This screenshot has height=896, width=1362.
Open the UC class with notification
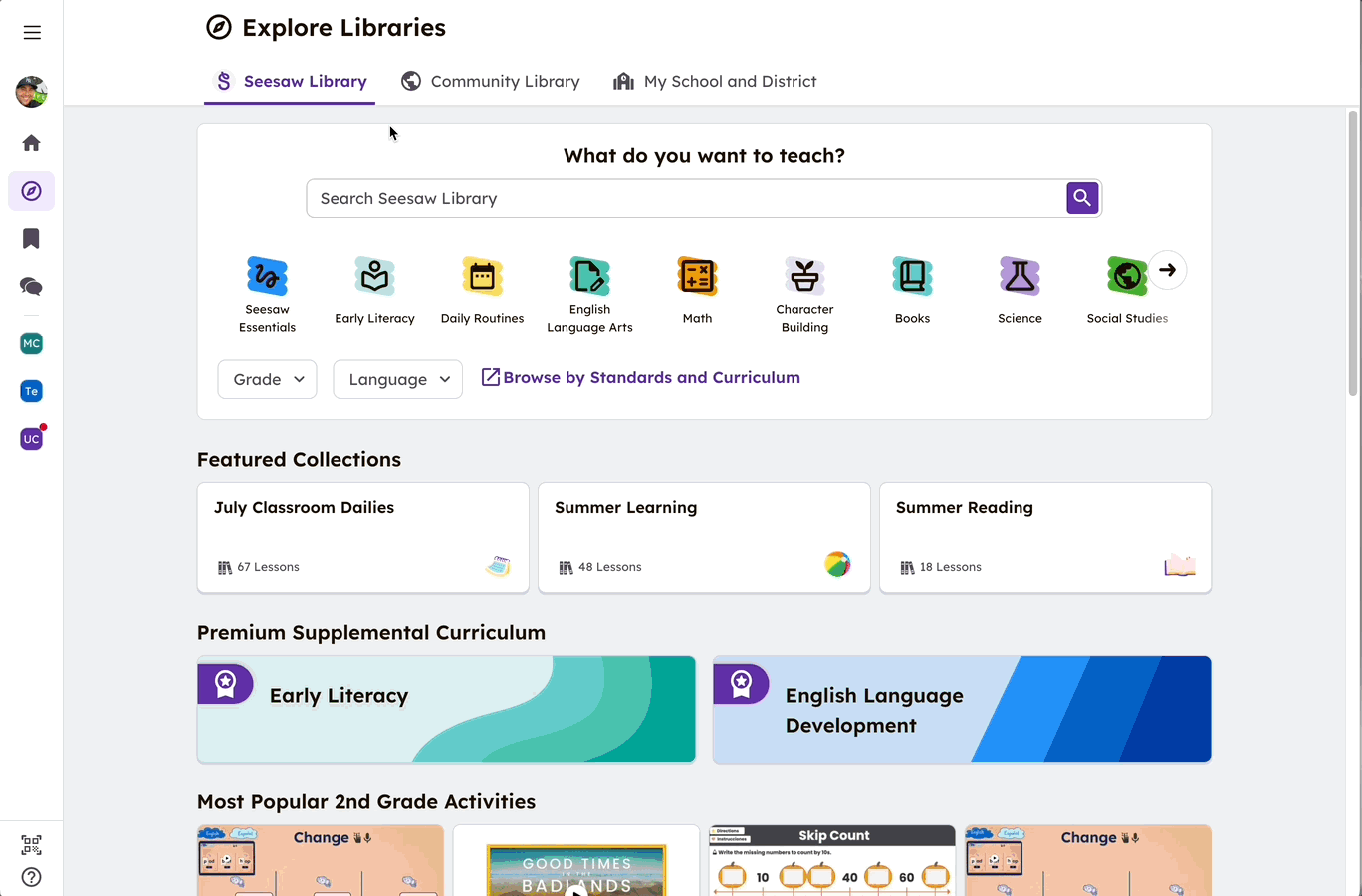[31, 439]
